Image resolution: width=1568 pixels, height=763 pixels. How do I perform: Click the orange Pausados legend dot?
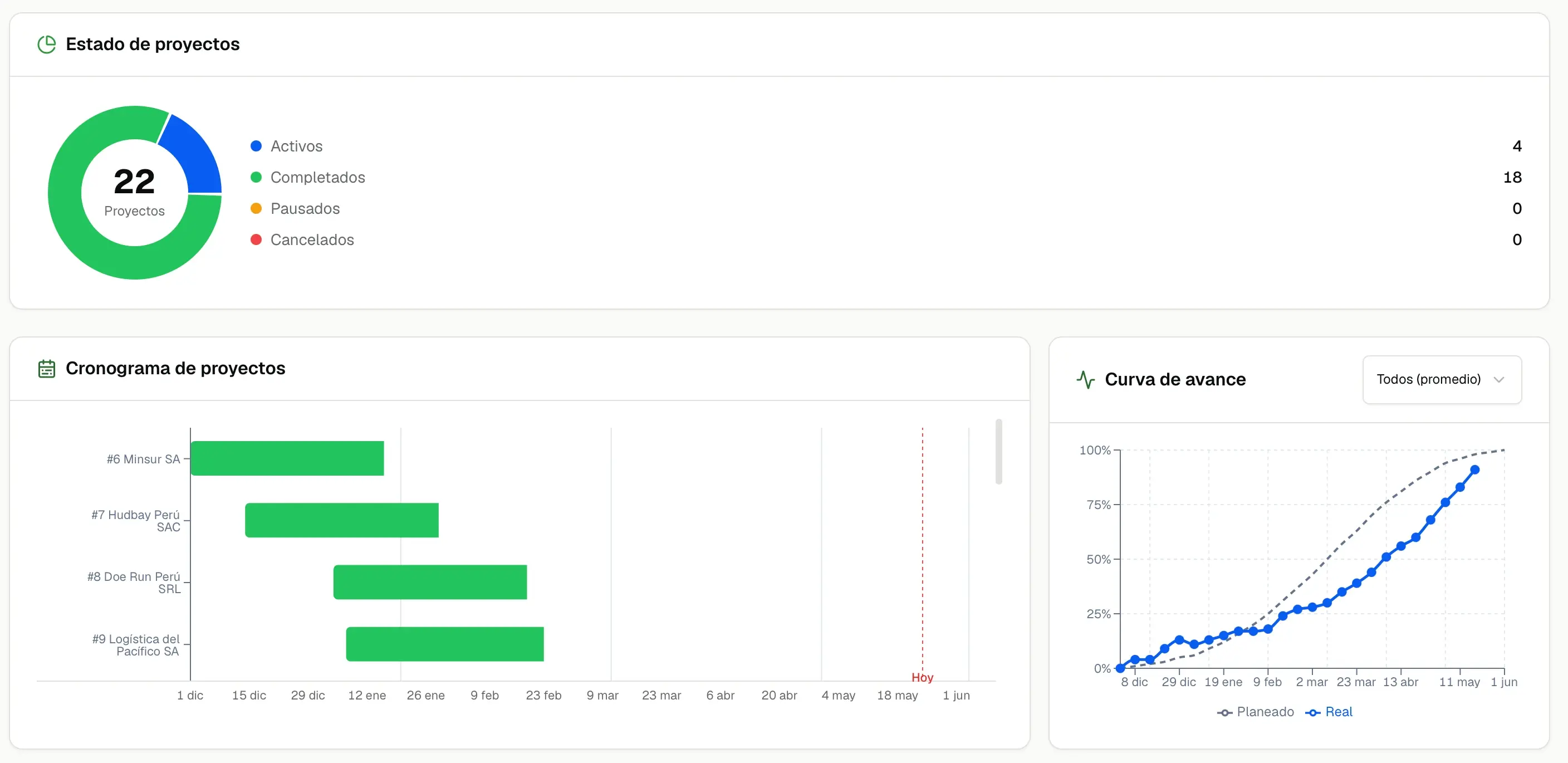pyautogui.click(x=256, y=208)
